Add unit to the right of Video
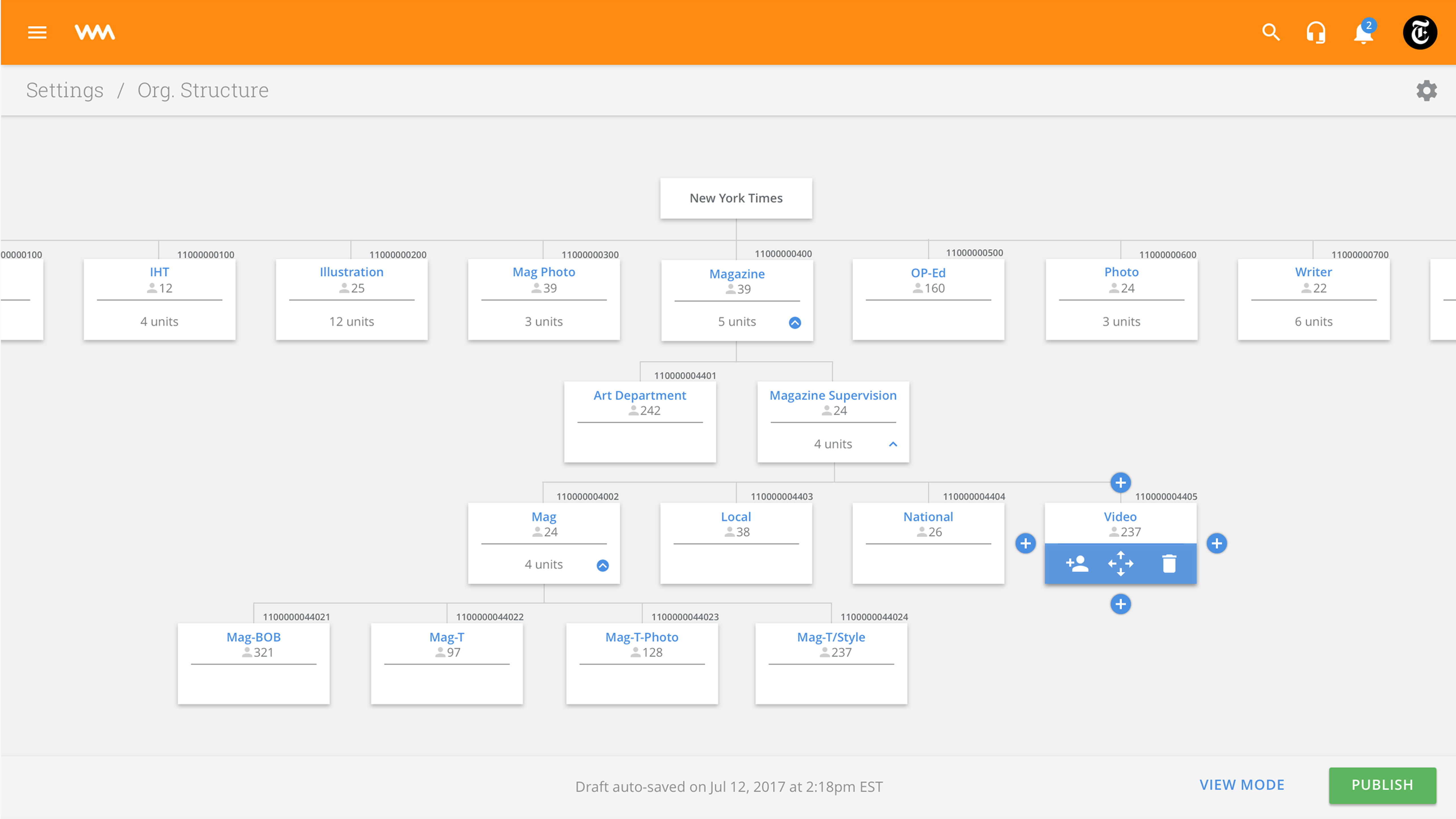This screenshot has width=1456, height=819. tap(1216, 543)
